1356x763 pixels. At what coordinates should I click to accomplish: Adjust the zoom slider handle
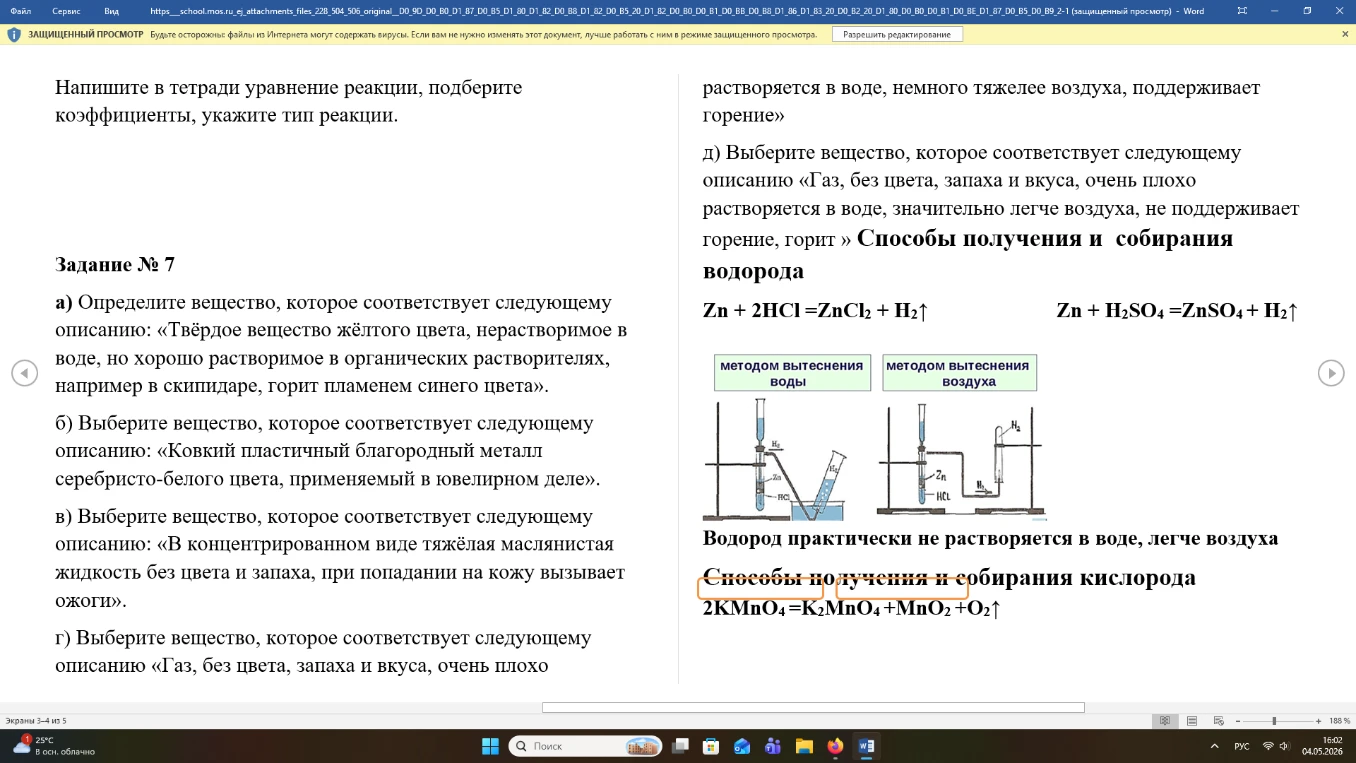1274,721
